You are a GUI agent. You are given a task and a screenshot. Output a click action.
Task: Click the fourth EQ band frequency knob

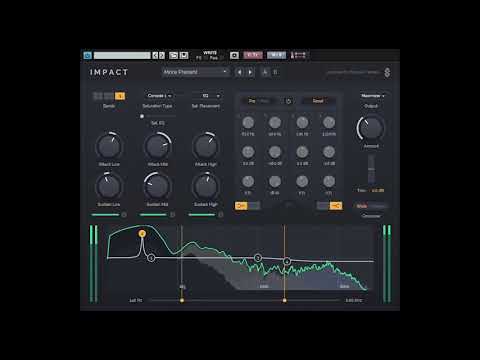pos(329,123)
